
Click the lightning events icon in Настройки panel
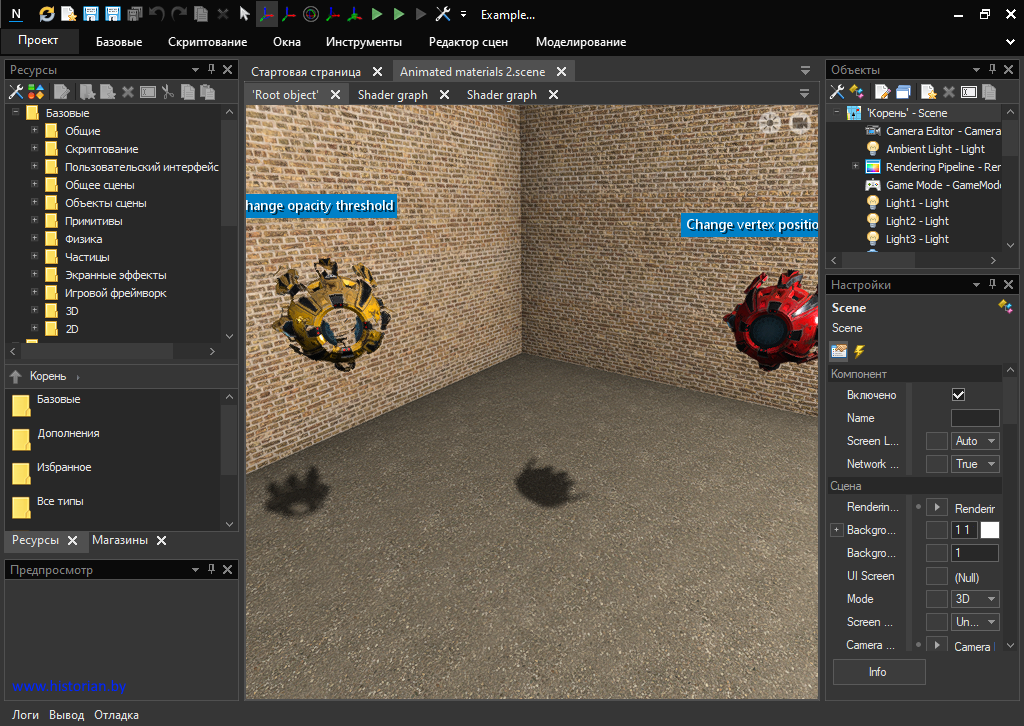859,351
